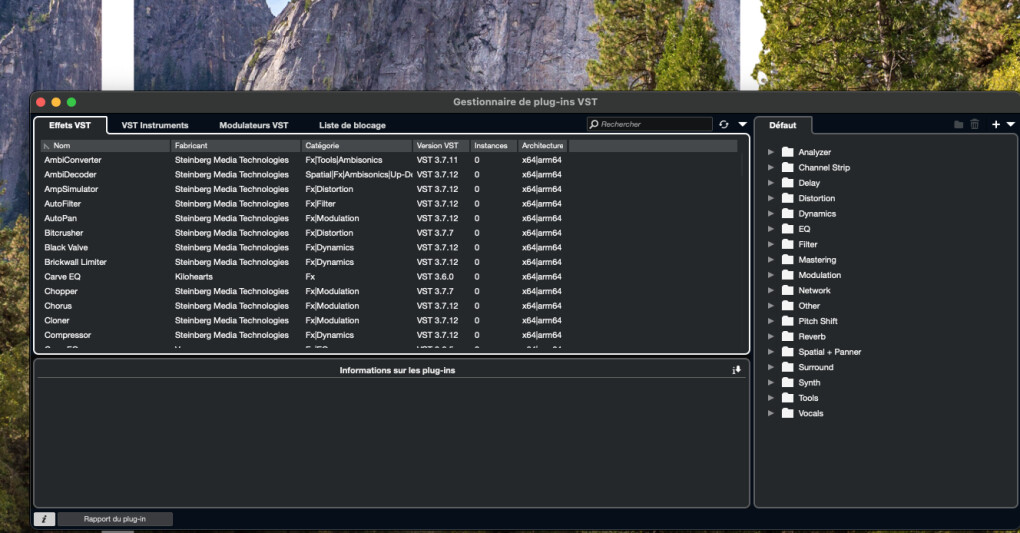Sort by the Nom column header
The height and width of the screenshot is (533, 1020).
(105, 146)
